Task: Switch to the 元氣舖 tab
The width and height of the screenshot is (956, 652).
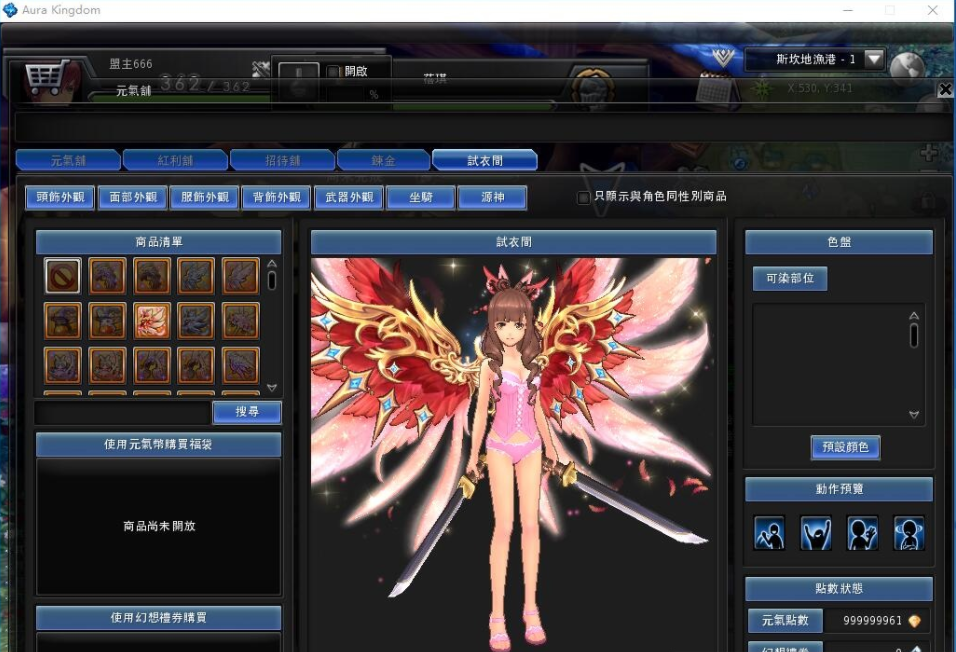Action: click(x=68, y=160)
